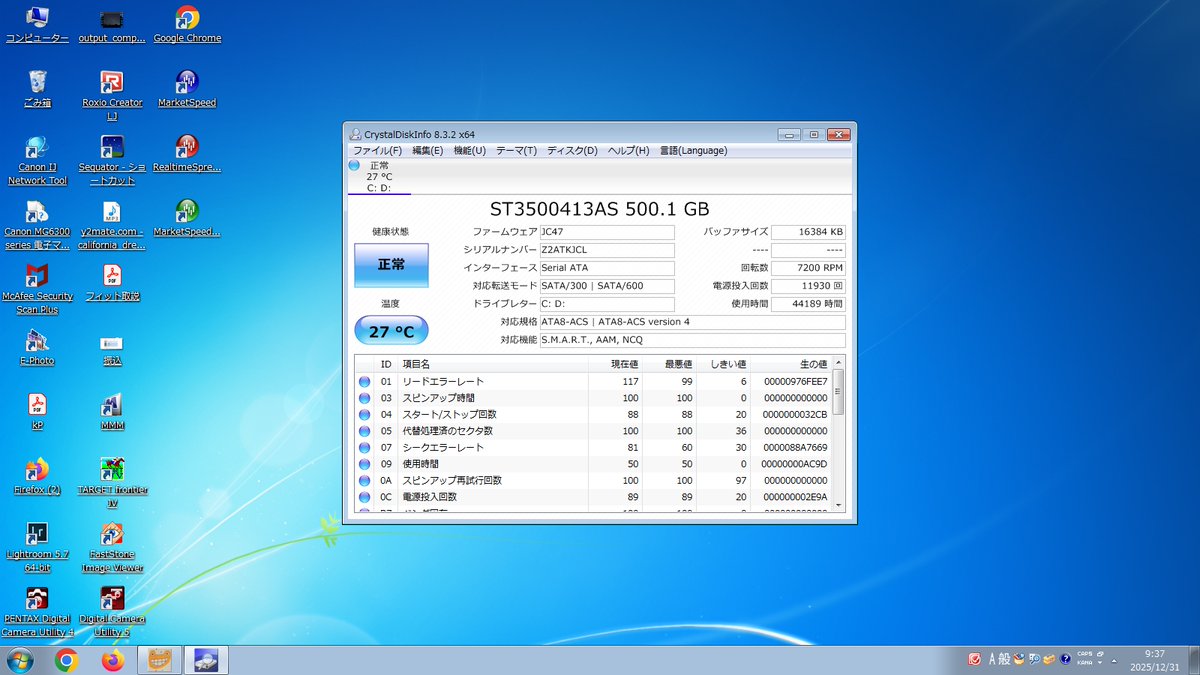Select the スピンアップ再試行回数 row

coord(594,480)
